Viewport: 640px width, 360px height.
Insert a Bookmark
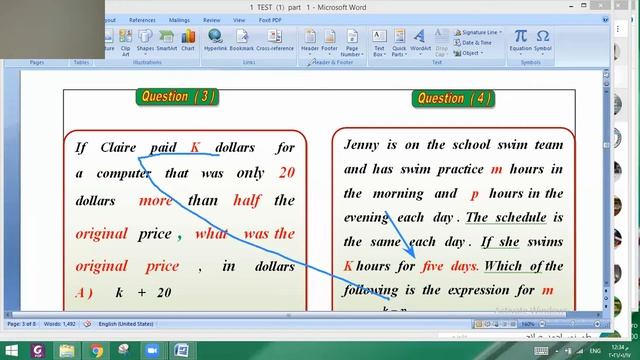coord(242,40)
